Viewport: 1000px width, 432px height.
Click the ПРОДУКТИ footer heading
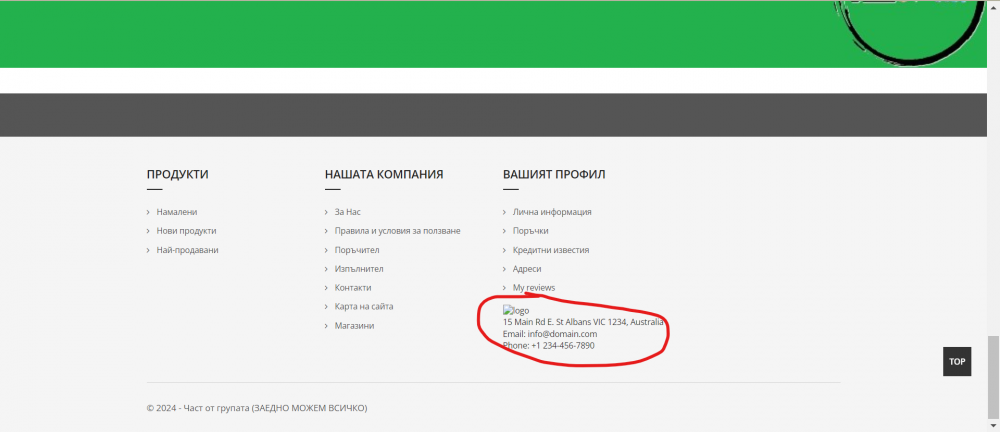pyautogui.click(x=177, y=174)
